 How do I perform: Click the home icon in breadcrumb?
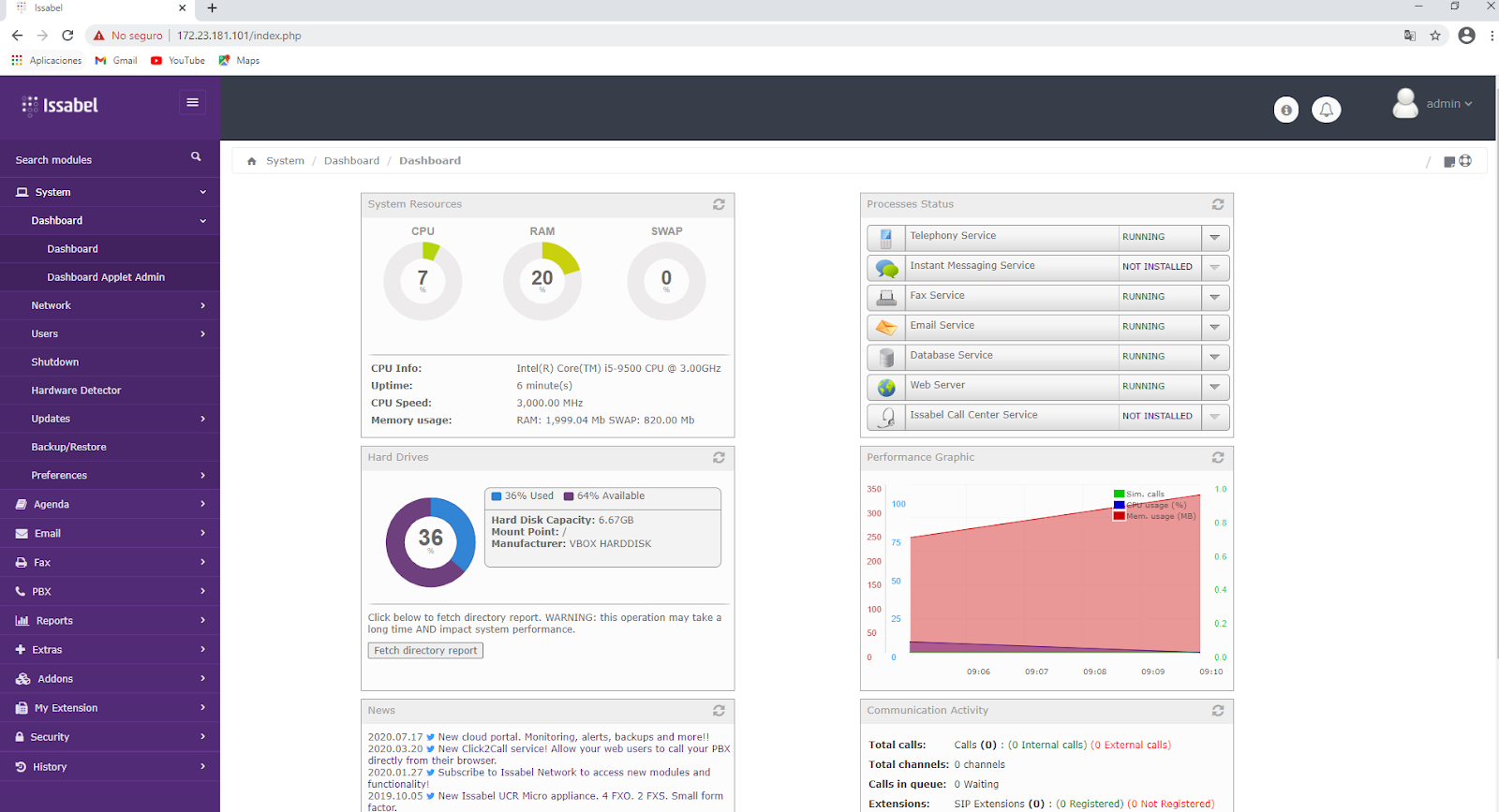(x=251, y=161)
